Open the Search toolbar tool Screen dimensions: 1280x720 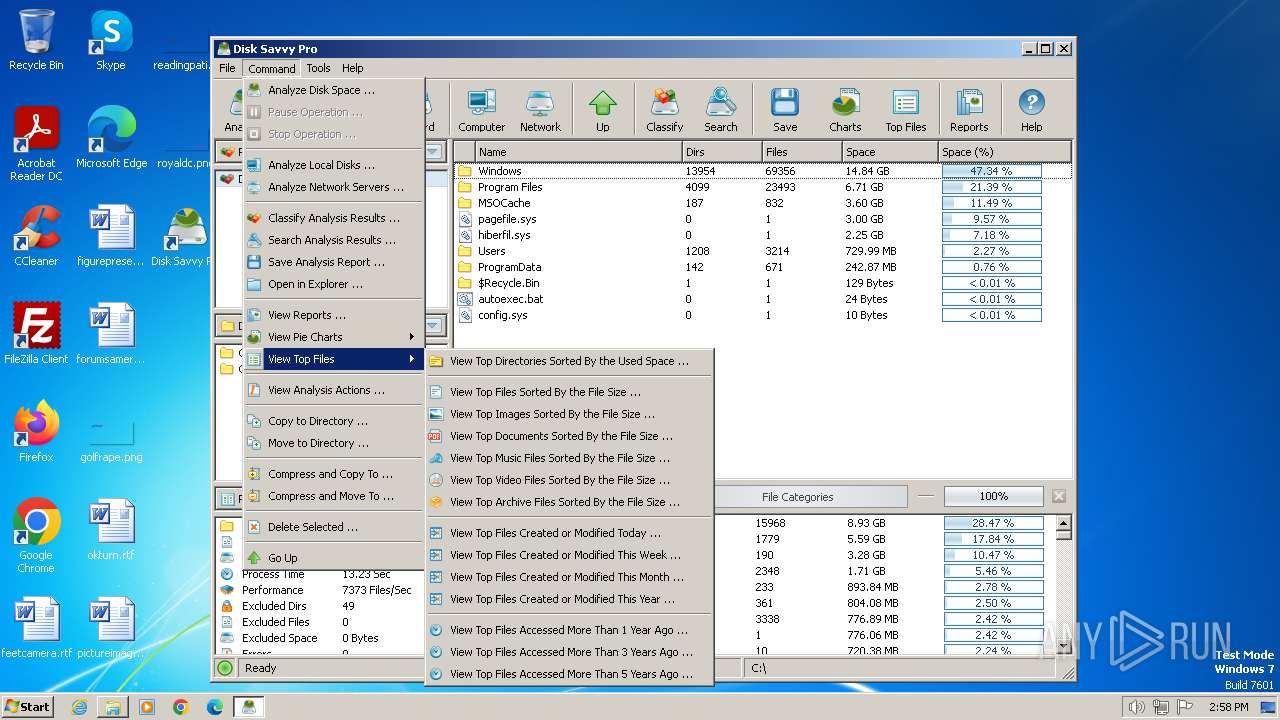[720, 110]
